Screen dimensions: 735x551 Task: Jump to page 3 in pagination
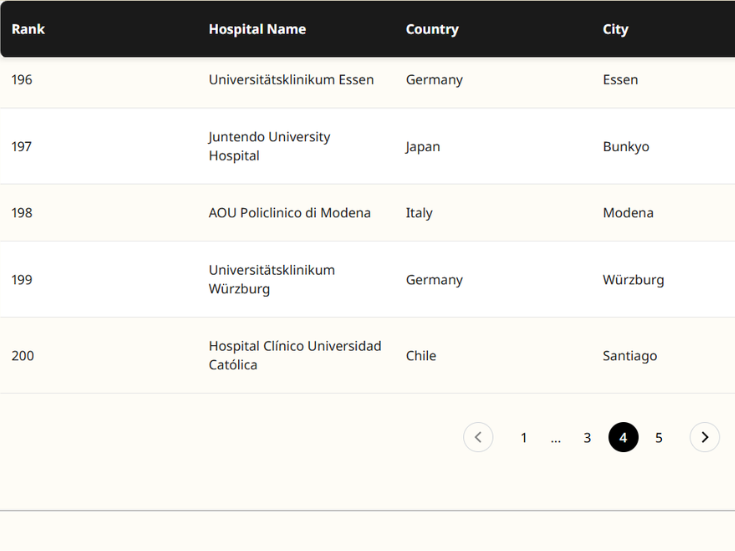(587, 438)
